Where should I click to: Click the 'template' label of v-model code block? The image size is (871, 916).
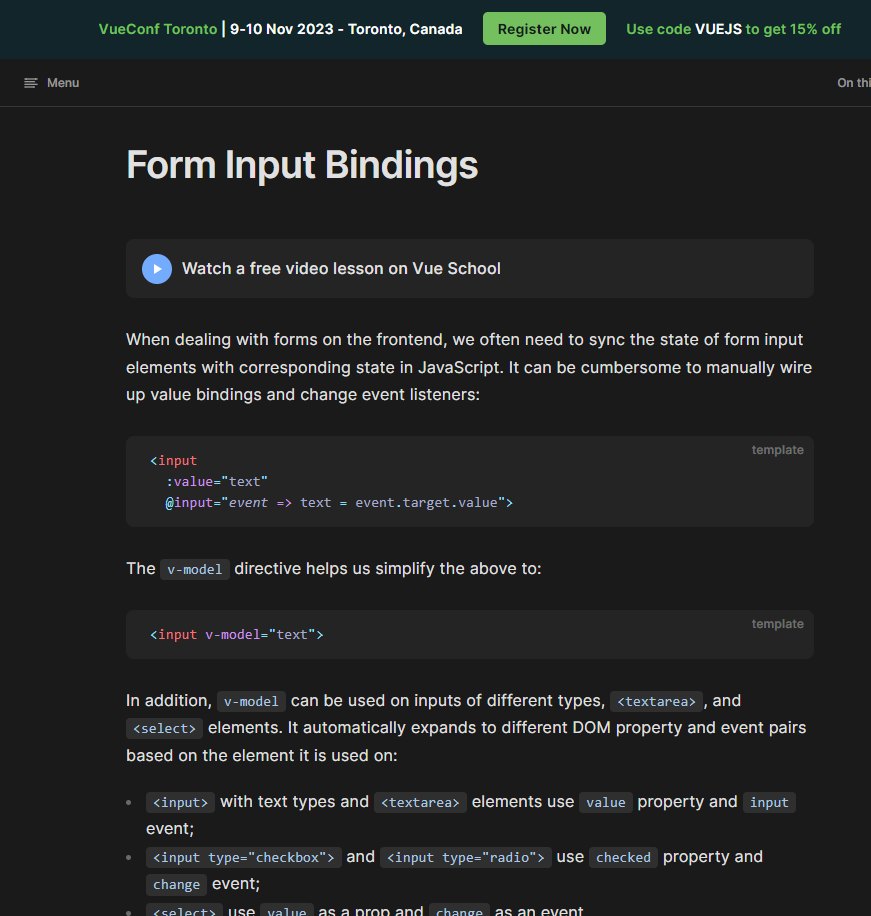(777, 624)
